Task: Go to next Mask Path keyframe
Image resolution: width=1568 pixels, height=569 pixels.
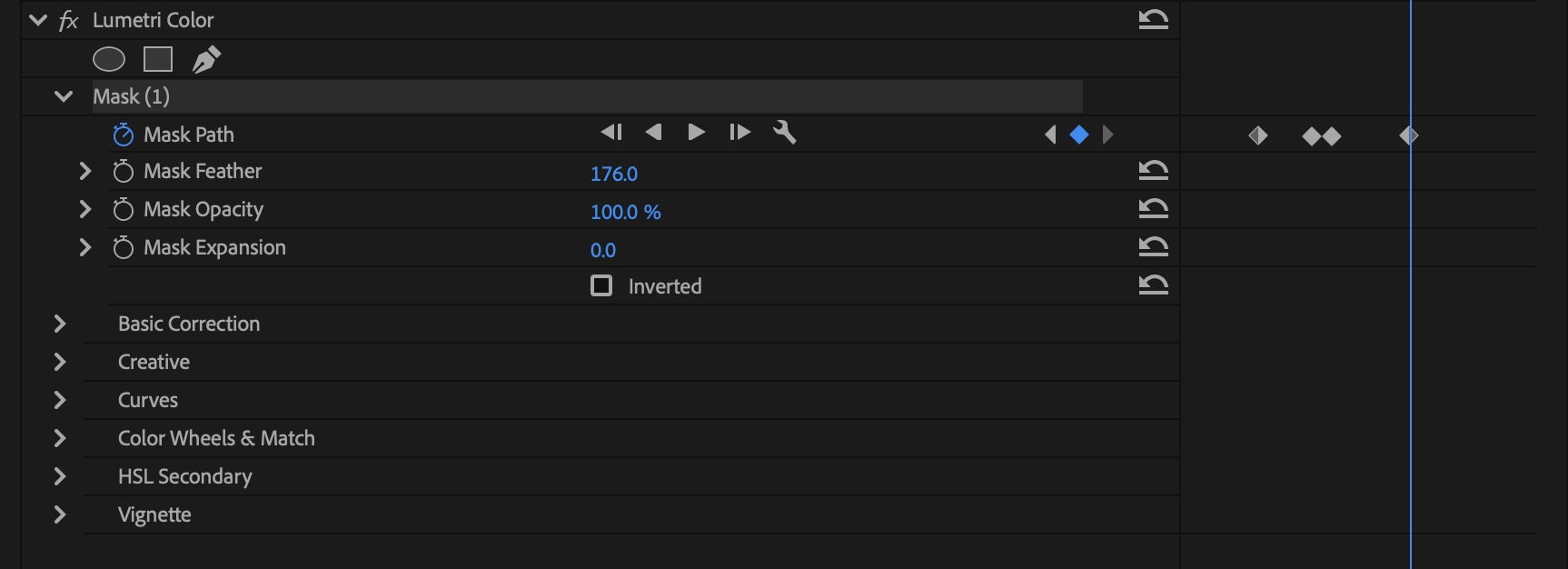Action: (x=1107, y=135)
